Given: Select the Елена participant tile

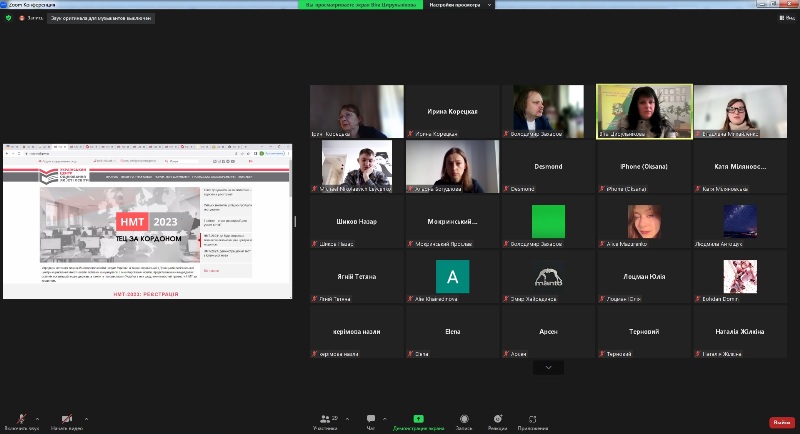Looking at the screenshot, I should (x=453, y=332).
